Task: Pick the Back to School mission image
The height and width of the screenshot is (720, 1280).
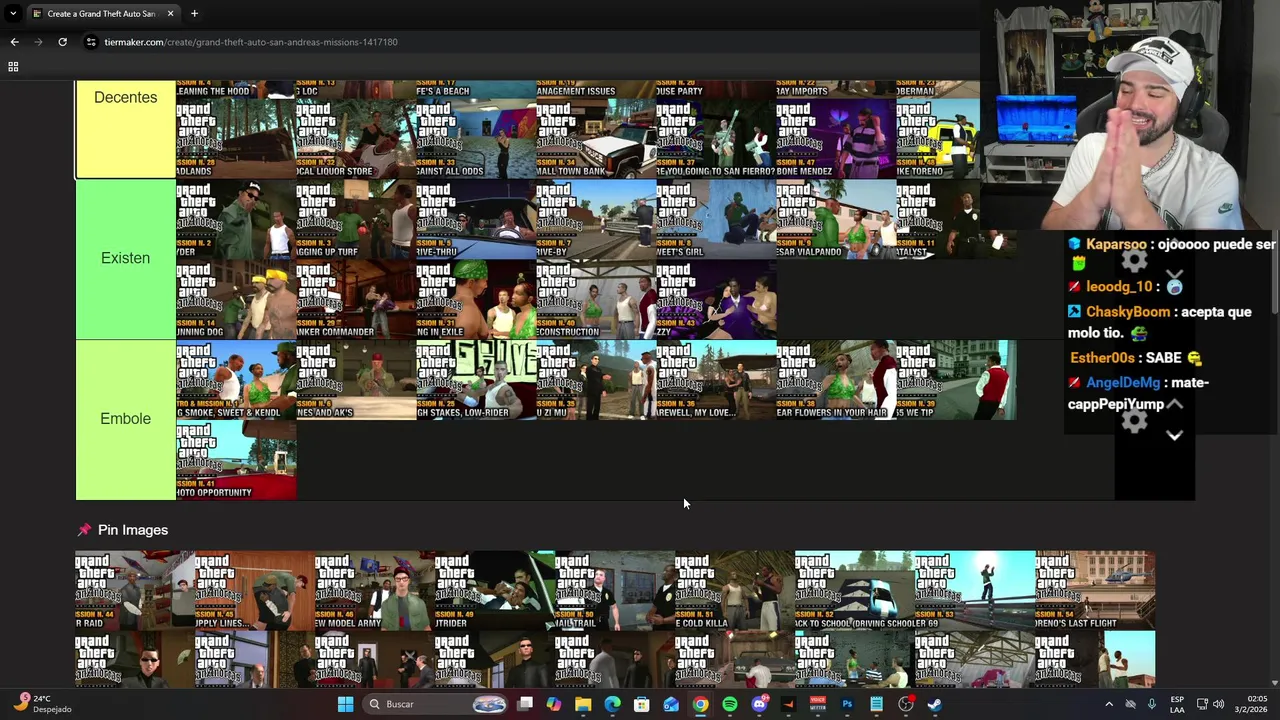Action: point(855,590)
